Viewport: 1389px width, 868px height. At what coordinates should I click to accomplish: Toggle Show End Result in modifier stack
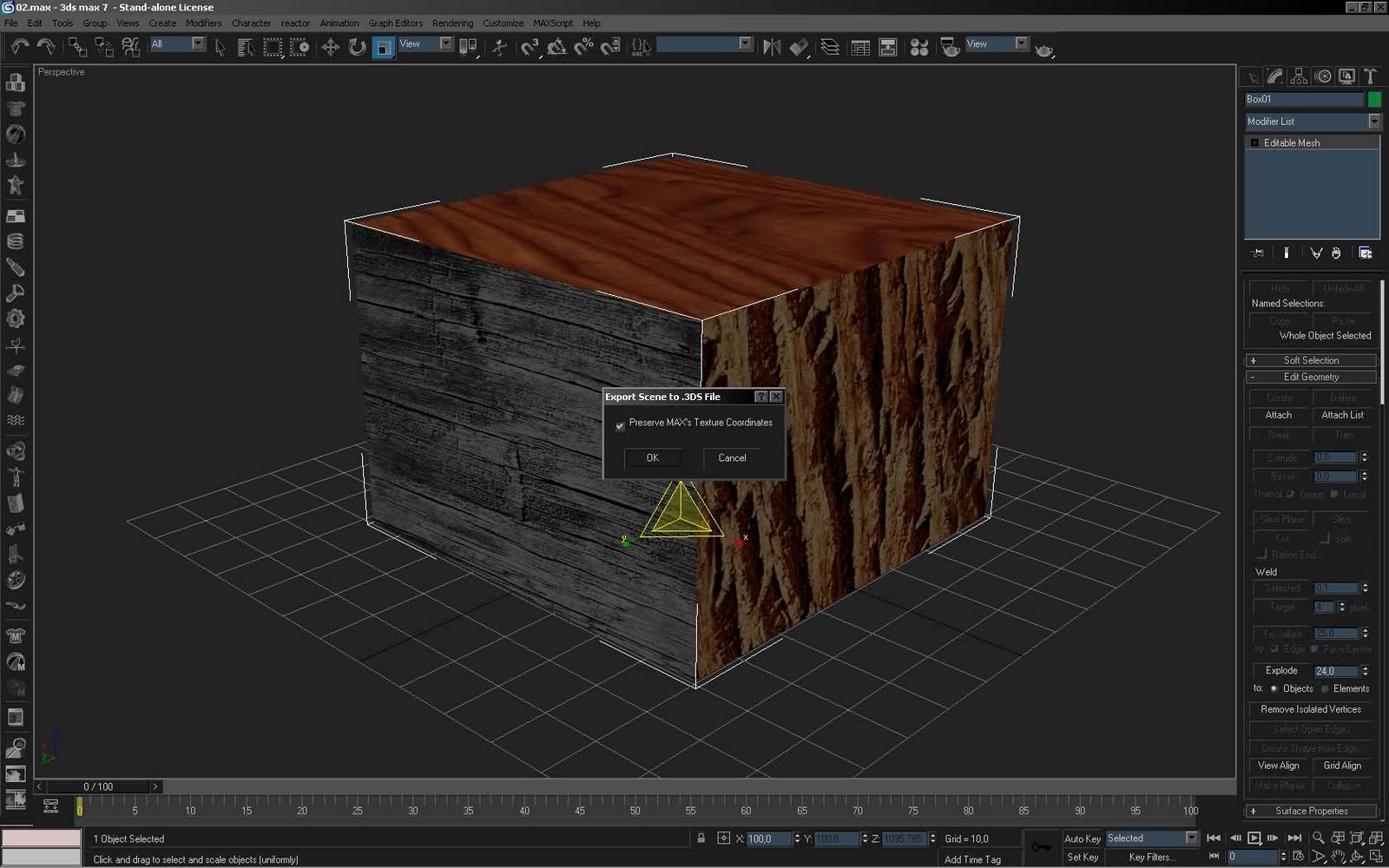(x=1286, y=253)
